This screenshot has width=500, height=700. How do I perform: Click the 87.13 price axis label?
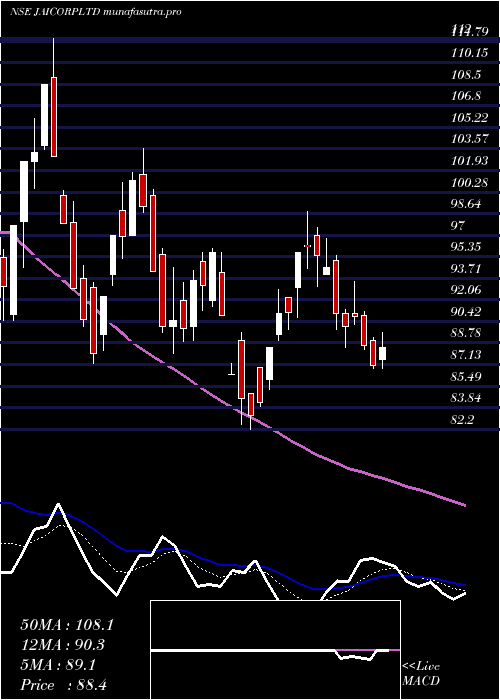pos(466,354)
